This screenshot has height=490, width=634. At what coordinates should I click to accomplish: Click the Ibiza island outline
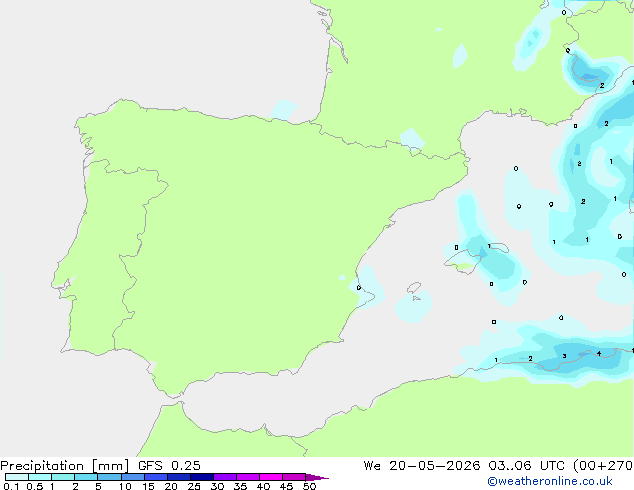[x=414, y=287]
